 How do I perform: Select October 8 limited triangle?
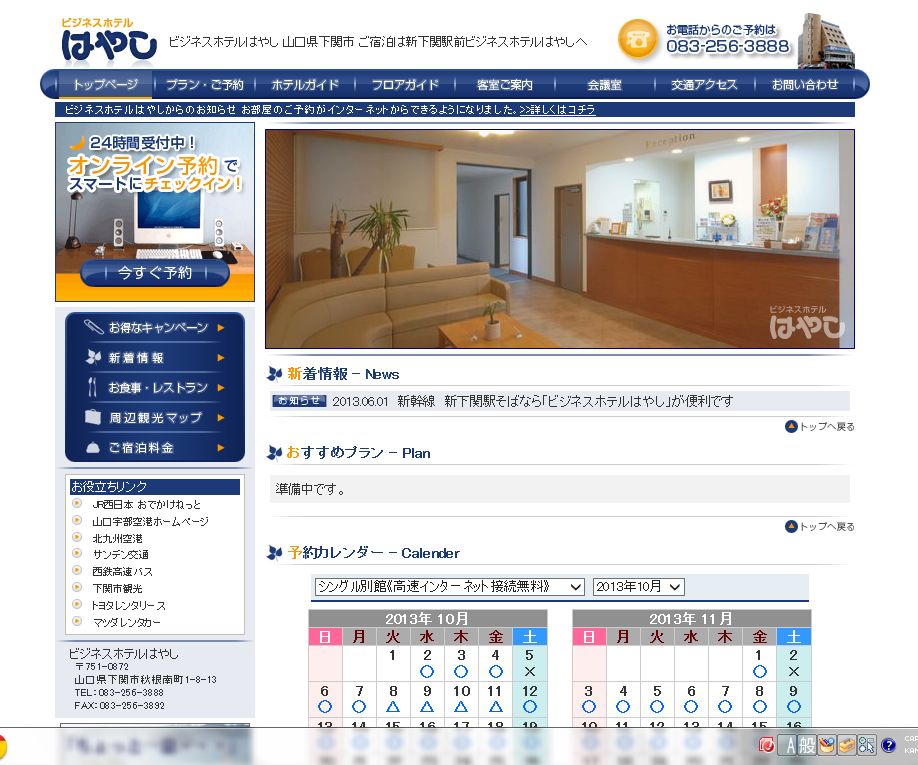click(393, 707)
